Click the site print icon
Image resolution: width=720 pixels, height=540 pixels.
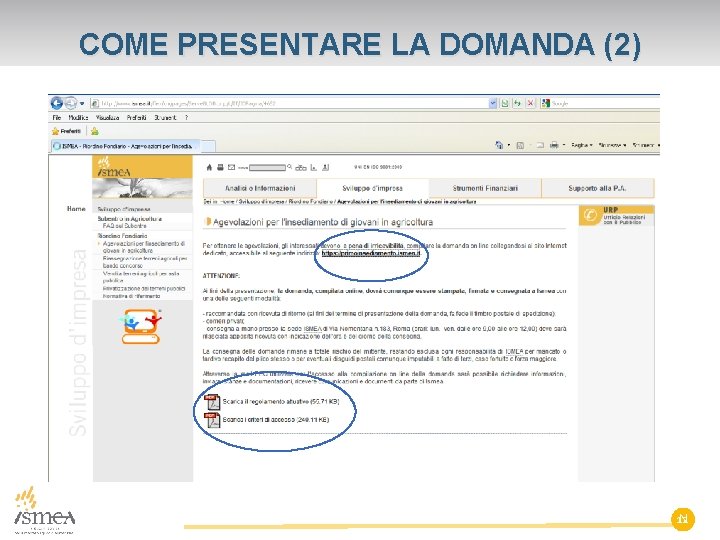pos(220,167)
